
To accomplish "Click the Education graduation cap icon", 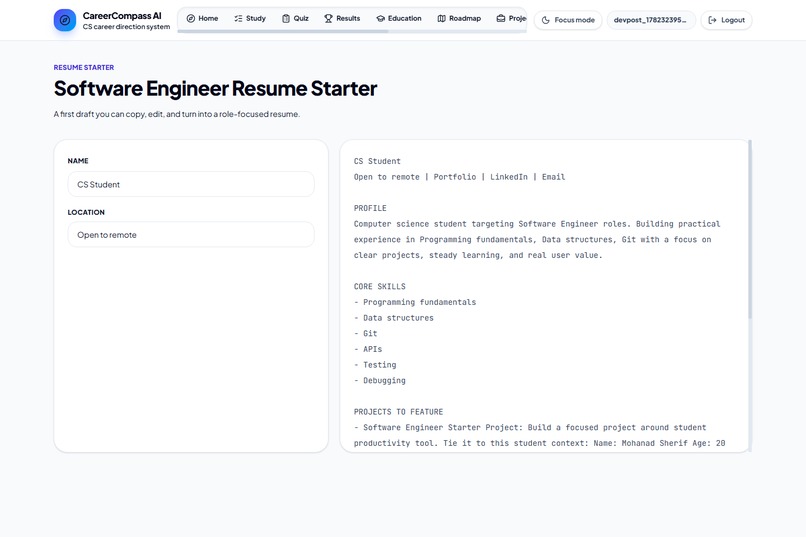I will 380,18.
